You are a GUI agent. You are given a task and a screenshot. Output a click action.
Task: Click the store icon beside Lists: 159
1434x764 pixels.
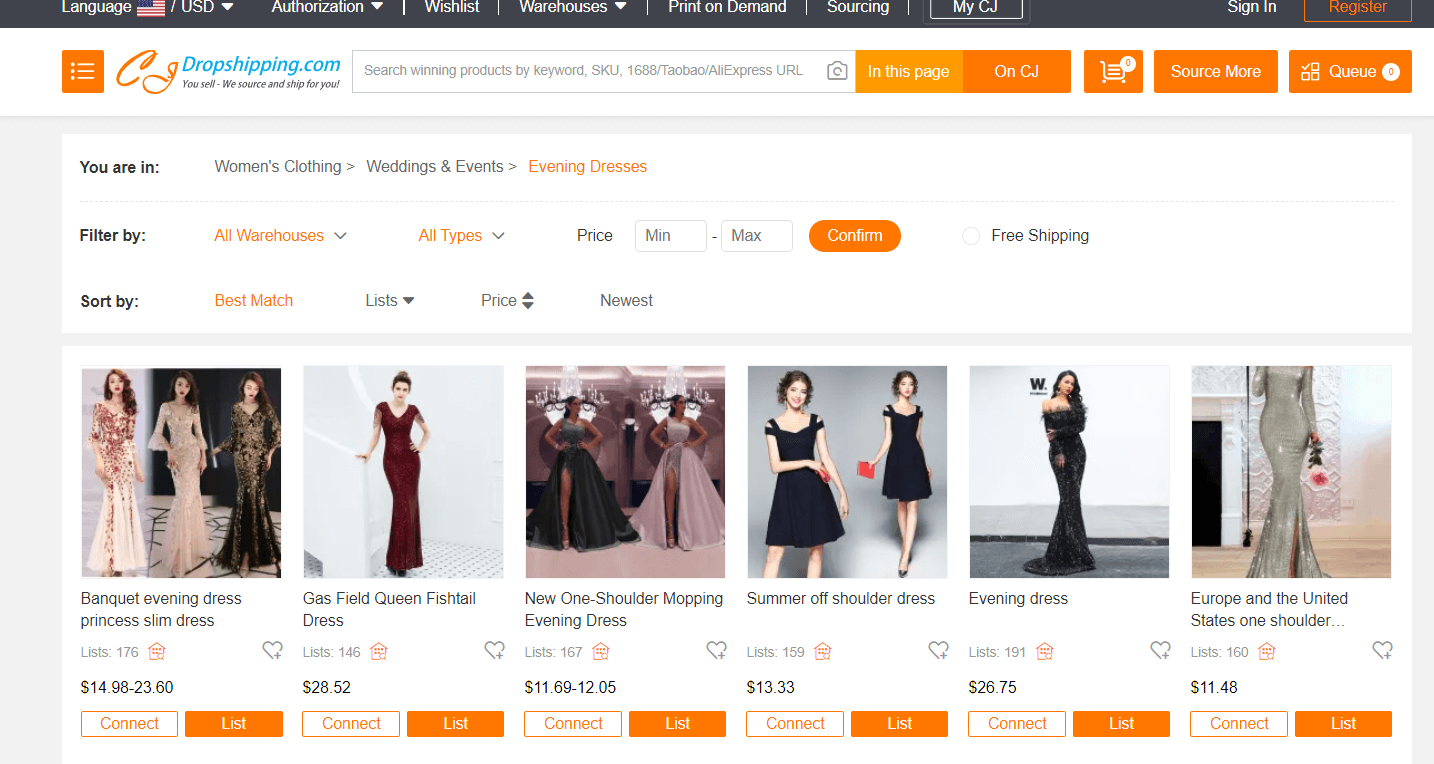pyautogui.click(x=822, y=652)
